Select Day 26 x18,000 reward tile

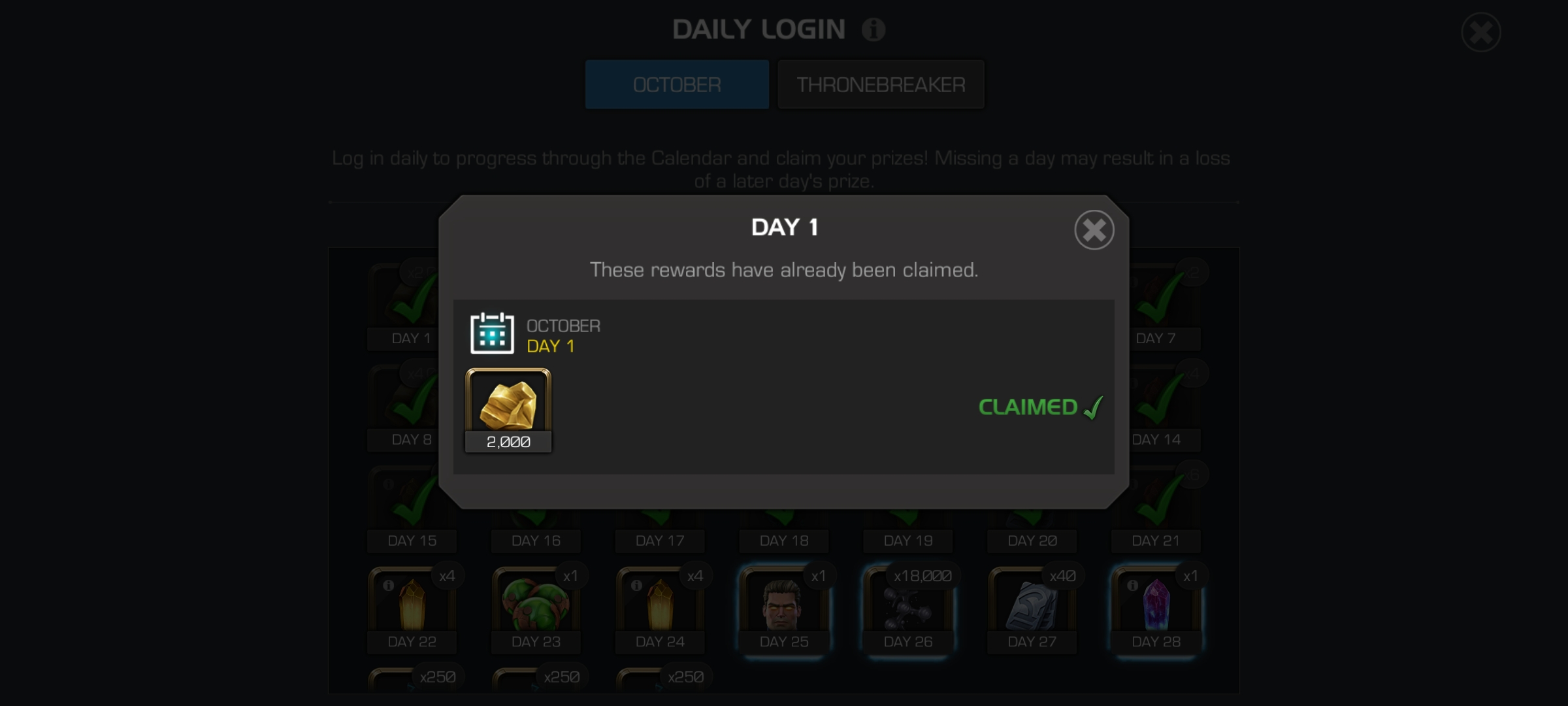pos(908,609)
